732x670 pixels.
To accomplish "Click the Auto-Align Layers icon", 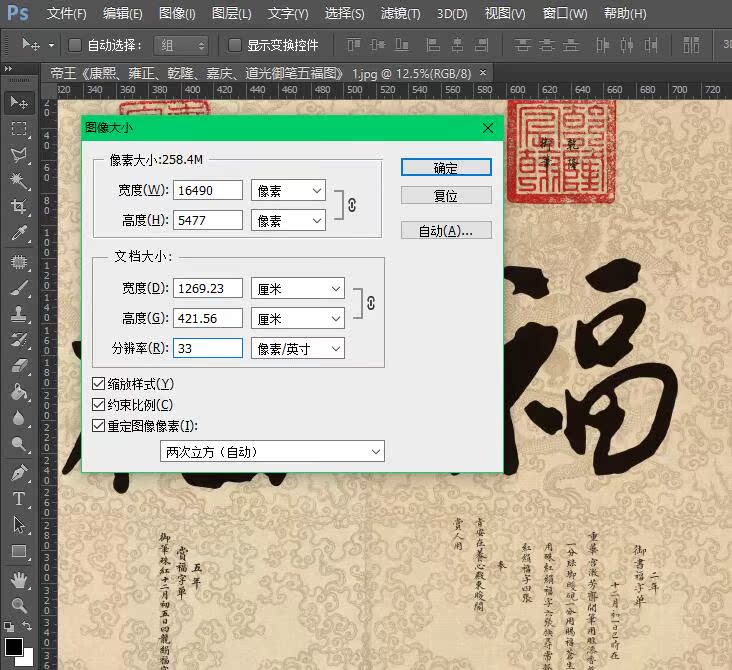I will [x=691, y=45].
